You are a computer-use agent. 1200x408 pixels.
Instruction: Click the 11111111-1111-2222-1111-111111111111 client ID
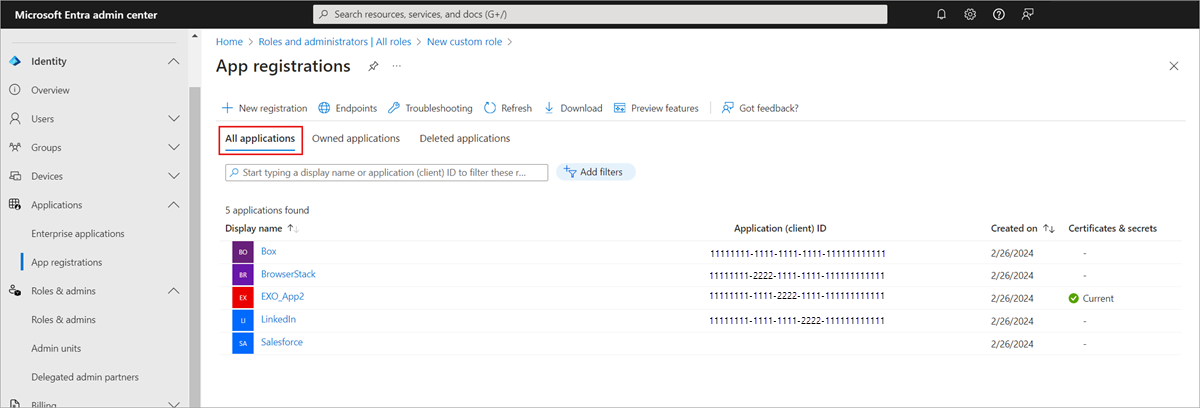[797, 298]
